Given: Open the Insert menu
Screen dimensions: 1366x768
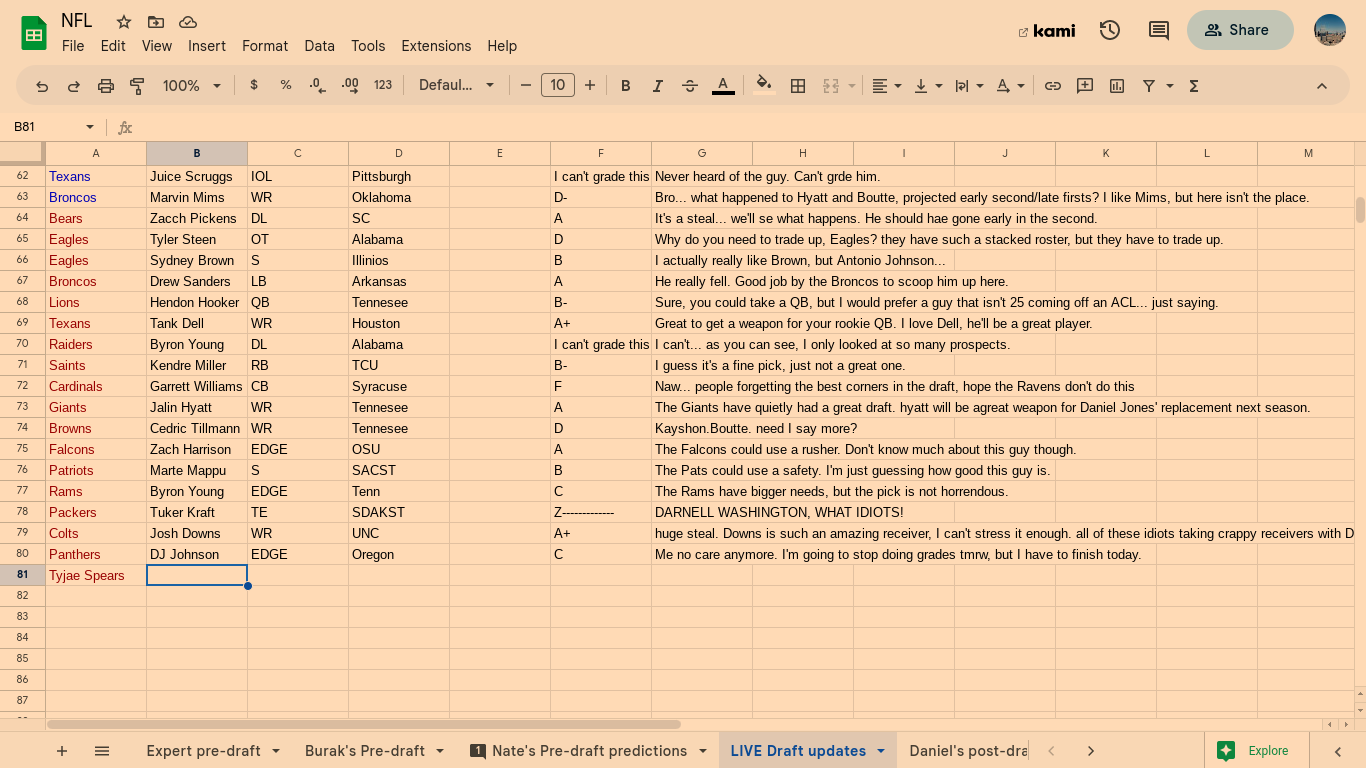Looking at the screenshot, I should tap(207, 46).
